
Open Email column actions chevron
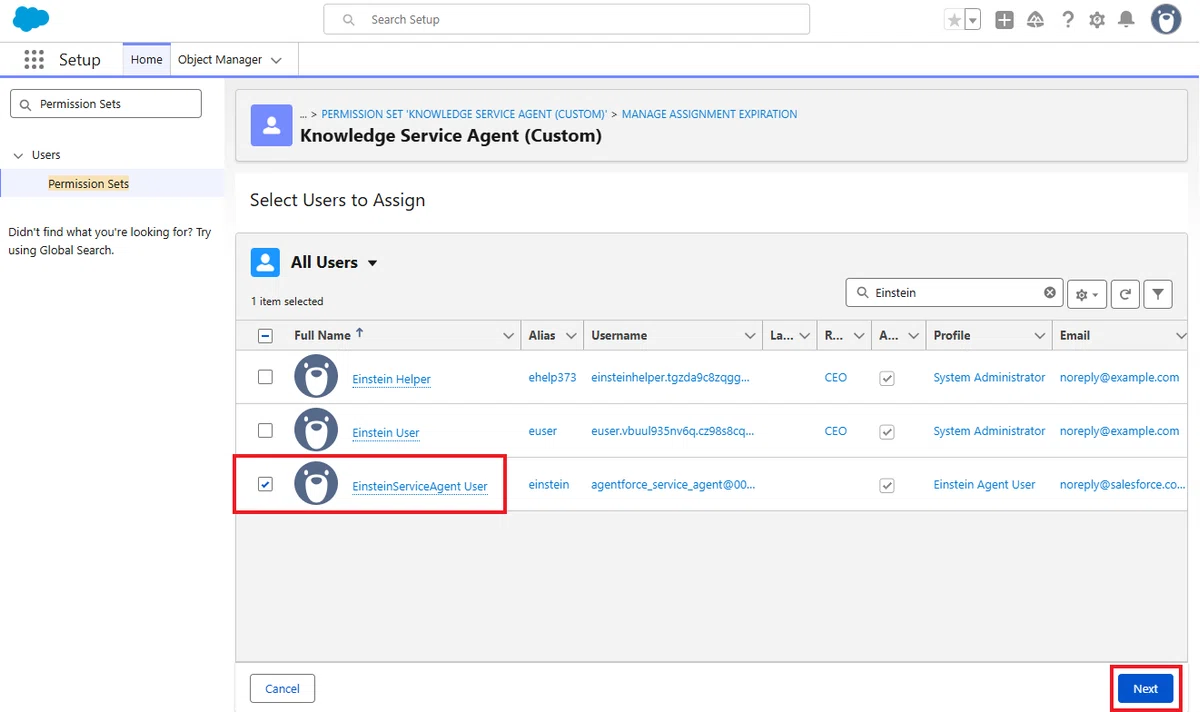[1181, 336]
